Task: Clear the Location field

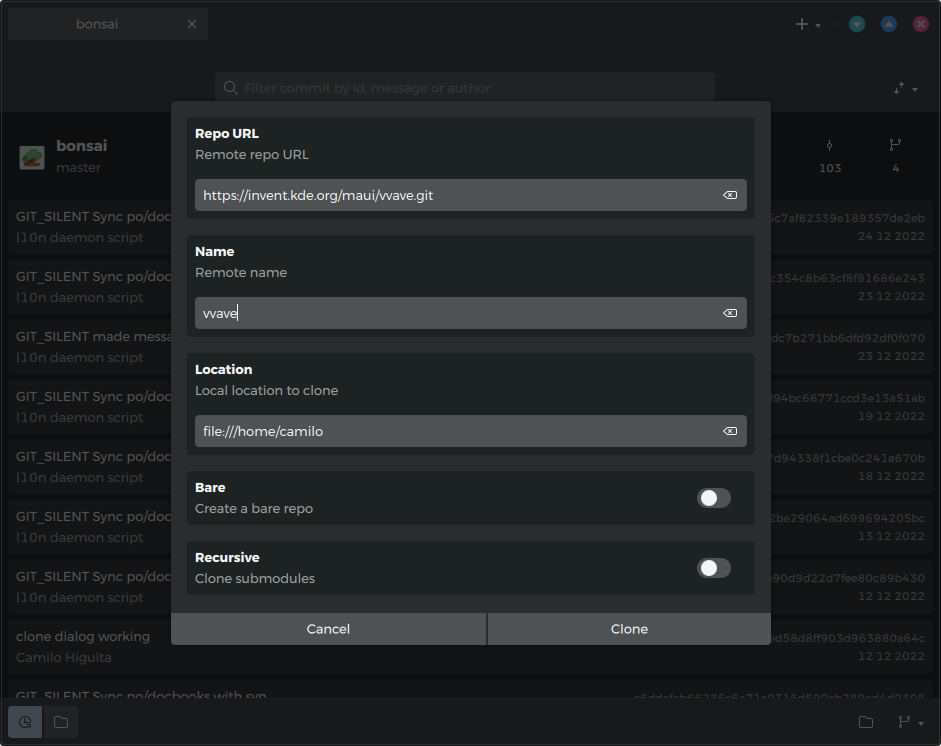Action: point(730,431)
